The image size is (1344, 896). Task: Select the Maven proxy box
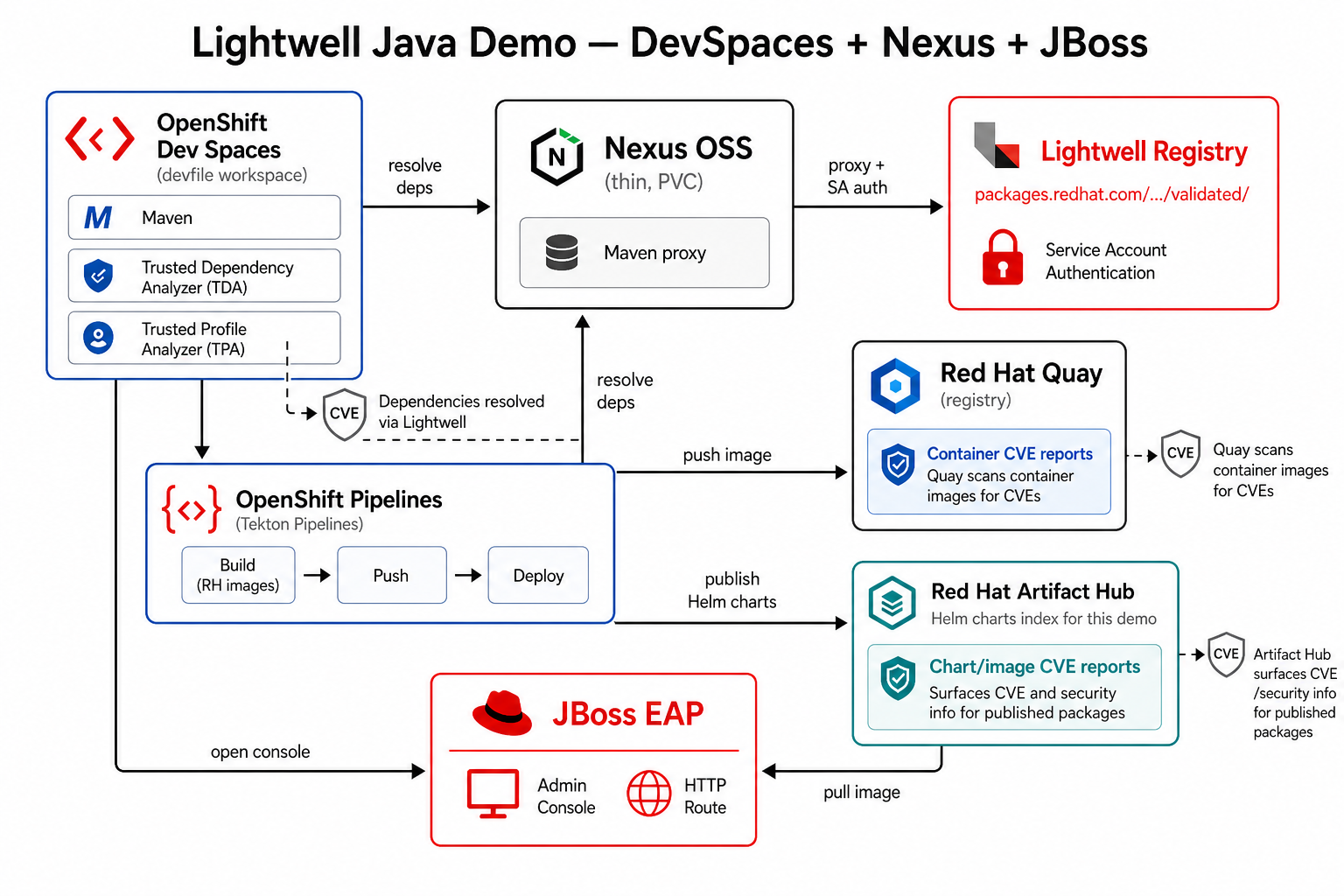[645, 252]
